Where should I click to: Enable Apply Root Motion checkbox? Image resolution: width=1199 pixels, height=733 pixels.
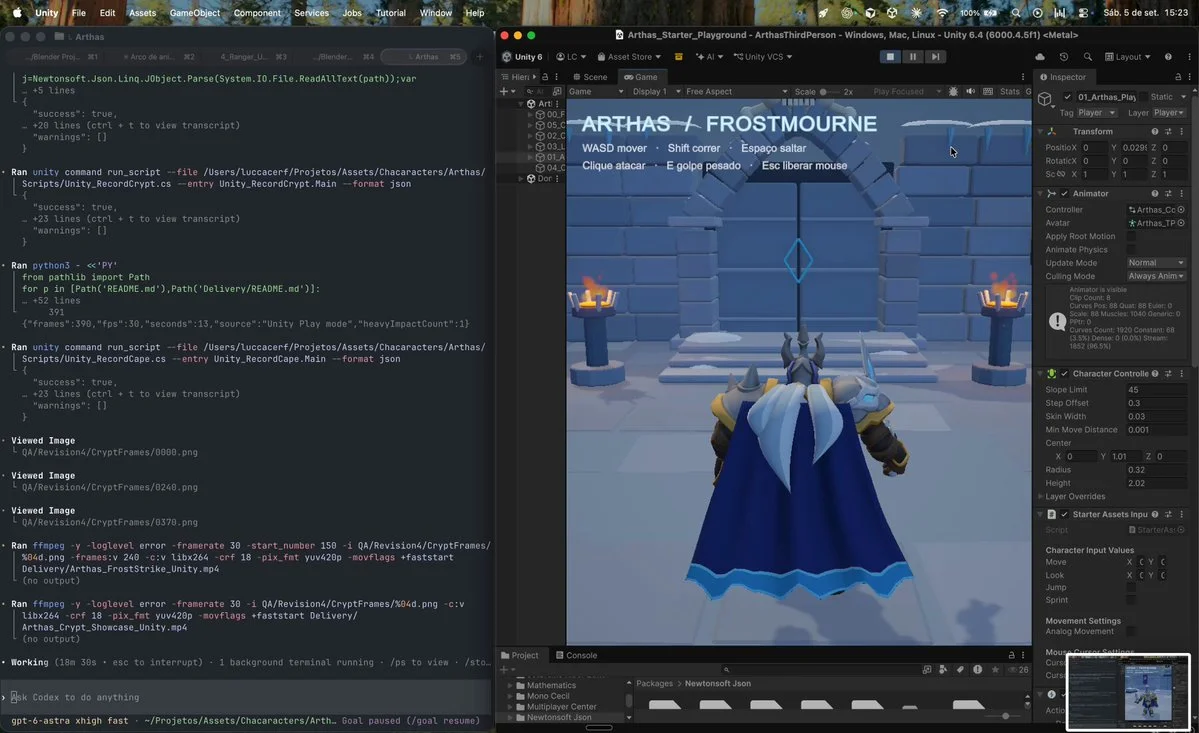pyautogui.click(x=1131, y=236)
